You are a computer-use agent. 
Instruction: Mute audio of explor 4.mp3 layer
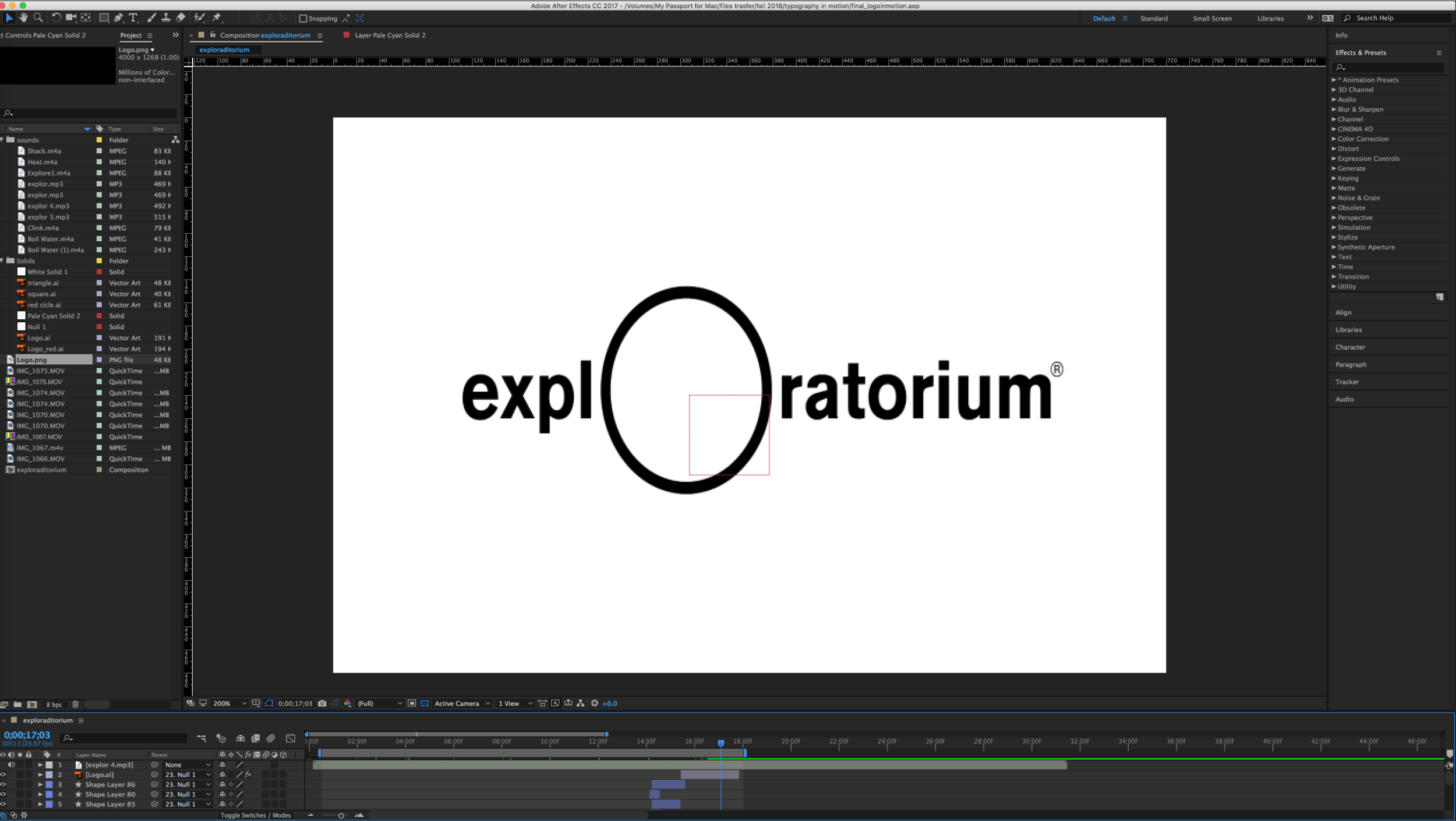(x=12, y=764)
